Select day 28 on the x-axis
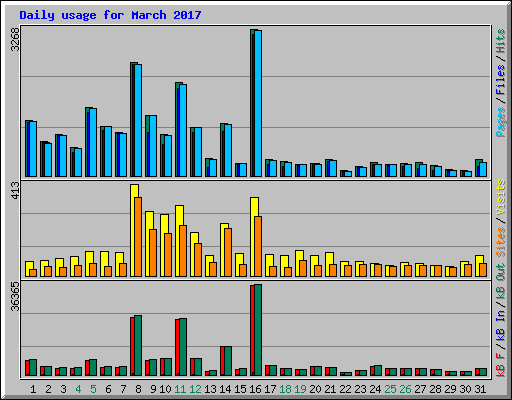 [435, 389]
